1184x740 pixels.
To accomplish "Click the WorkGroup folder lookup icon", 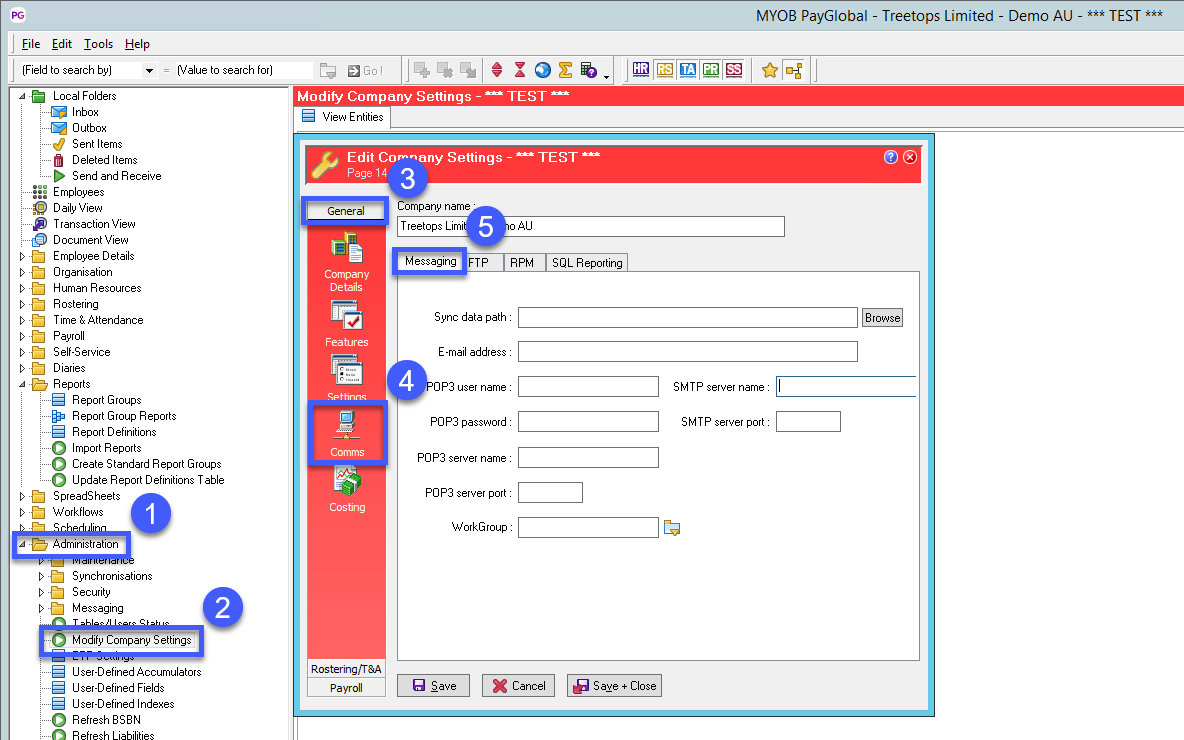I will [672, 528].
